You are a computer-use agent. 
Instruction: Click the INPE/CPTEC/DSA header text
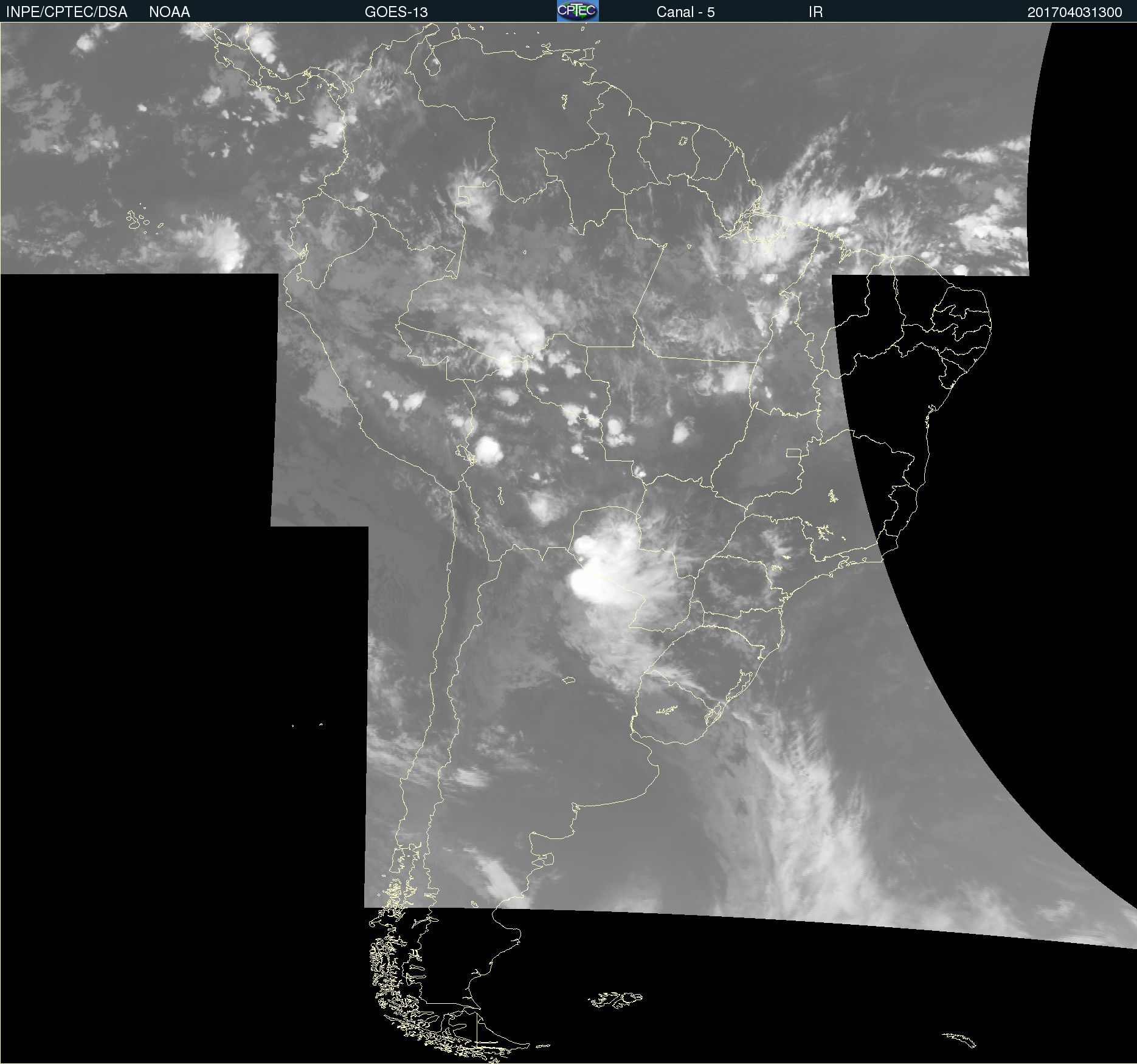67,12
